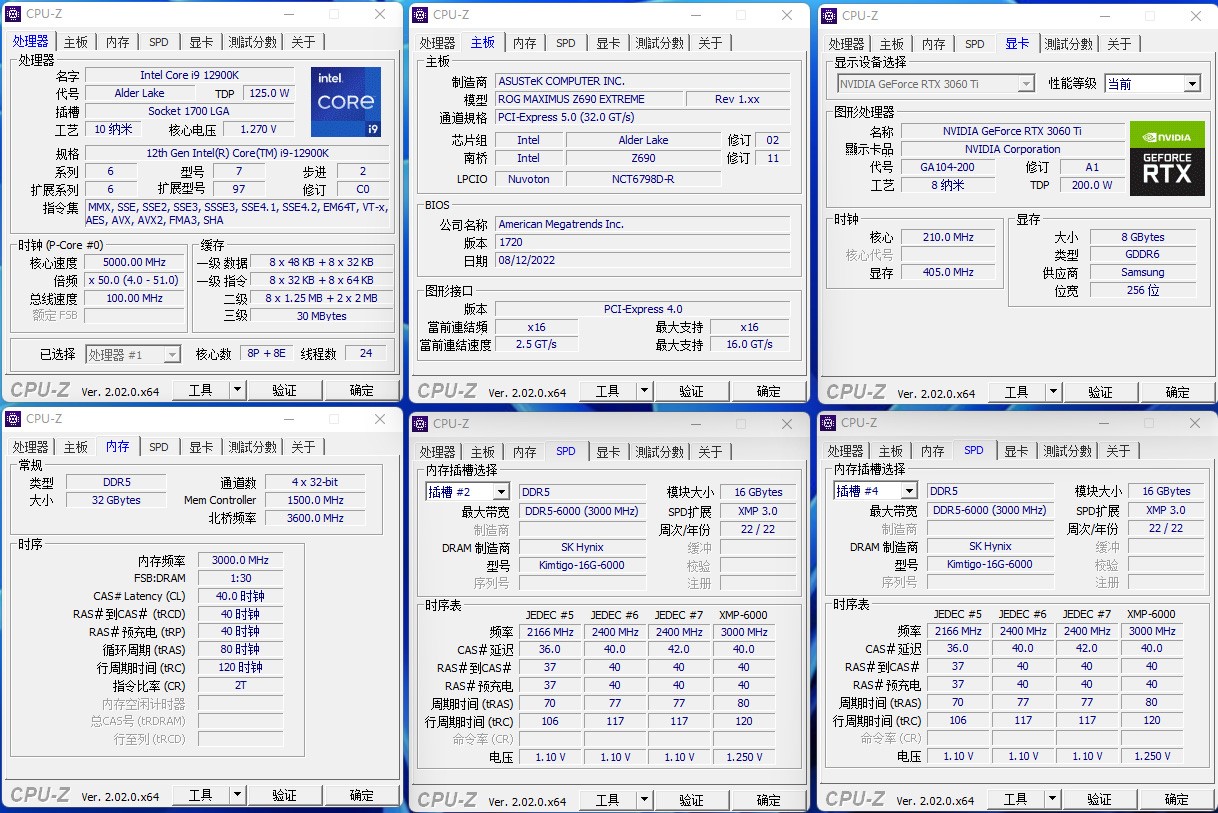Open the 测试分数 tab in the processor window
Screen dimensions: 1218x813
coord(252,42)
